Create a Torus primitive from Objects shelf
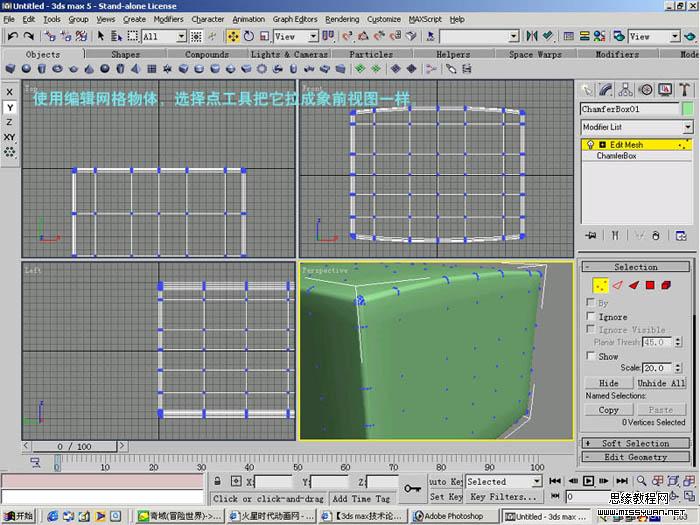This screenshot has height=525, width=700. (x=57, y=69)
